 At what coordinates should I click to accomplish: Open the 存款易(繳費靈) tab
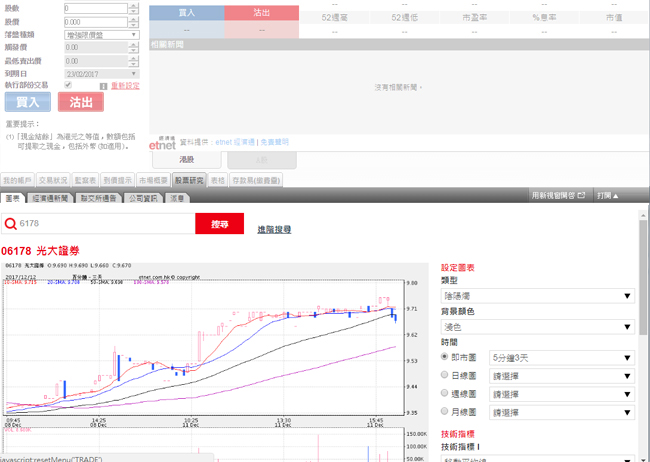pyautogui.click(x=256, y=180)
